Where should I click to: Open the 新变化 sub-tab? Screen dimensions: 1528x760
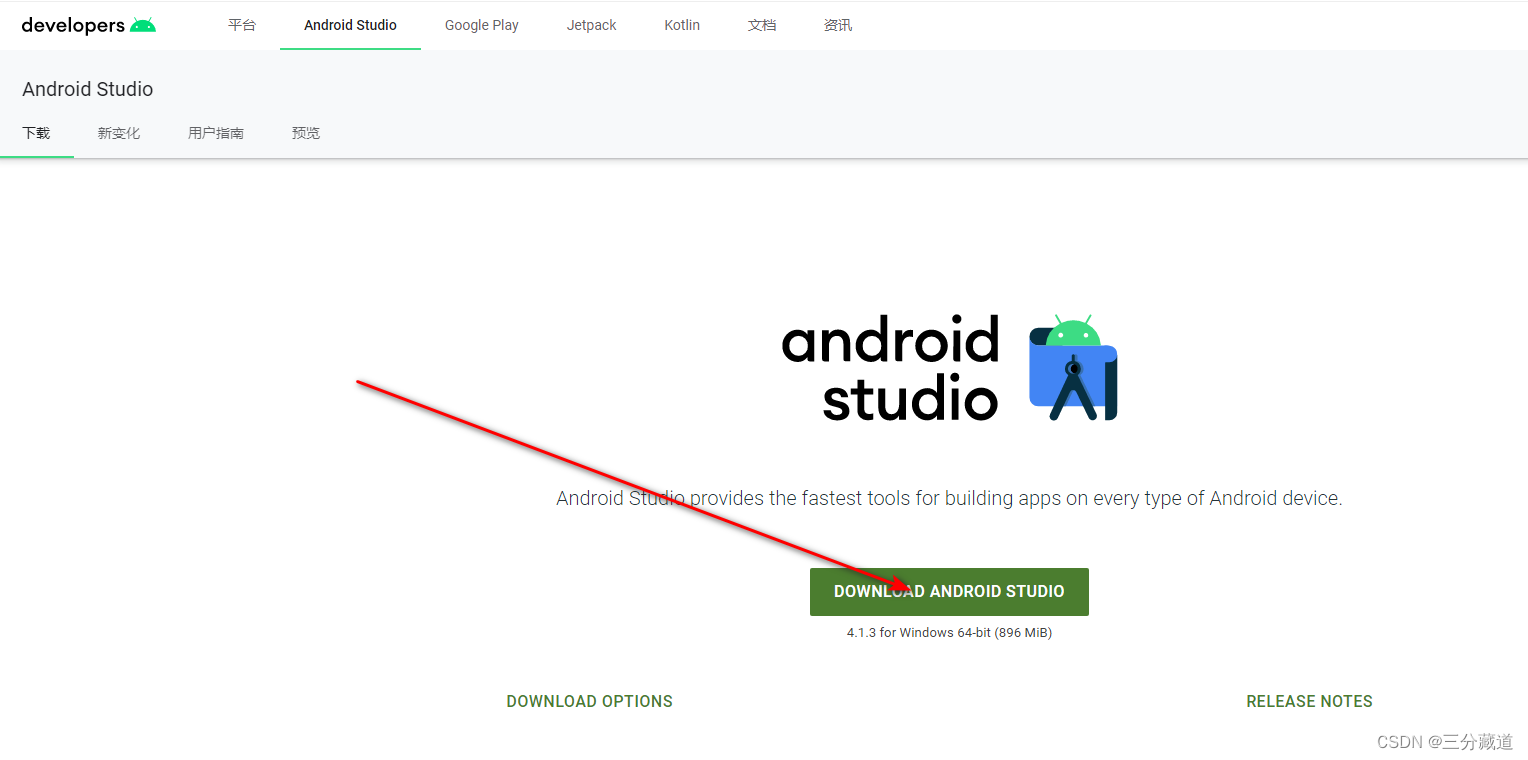(119, 133)
